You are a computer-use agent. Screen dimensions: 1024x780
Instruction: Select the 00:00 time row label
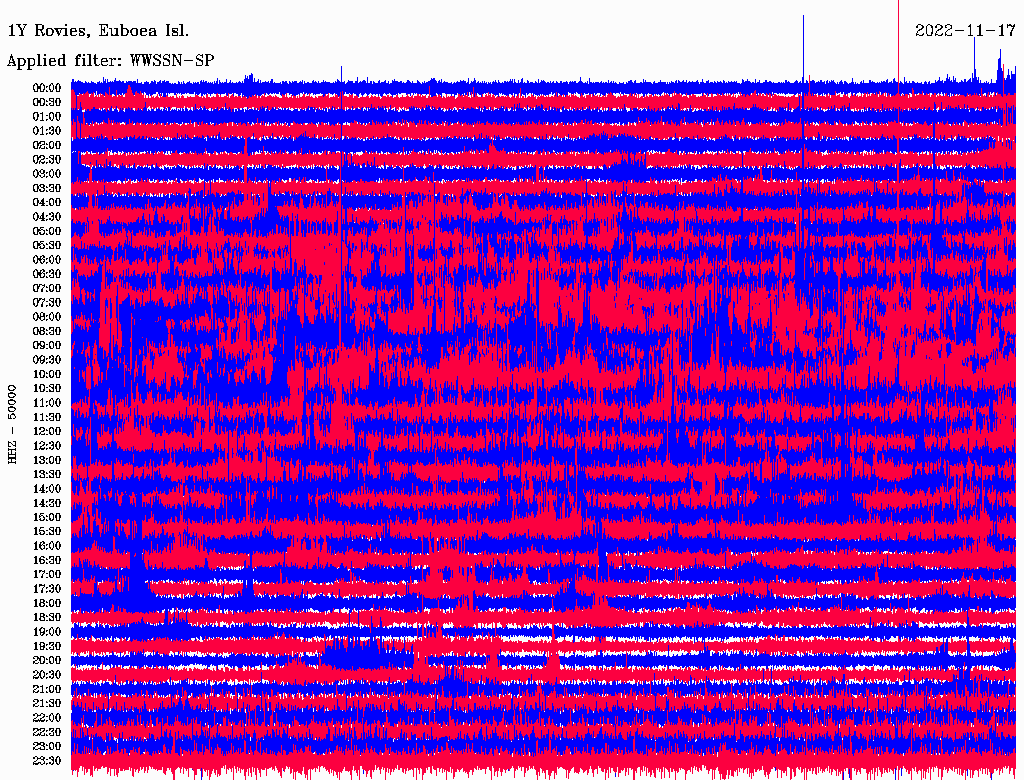(x=47, y=87)
